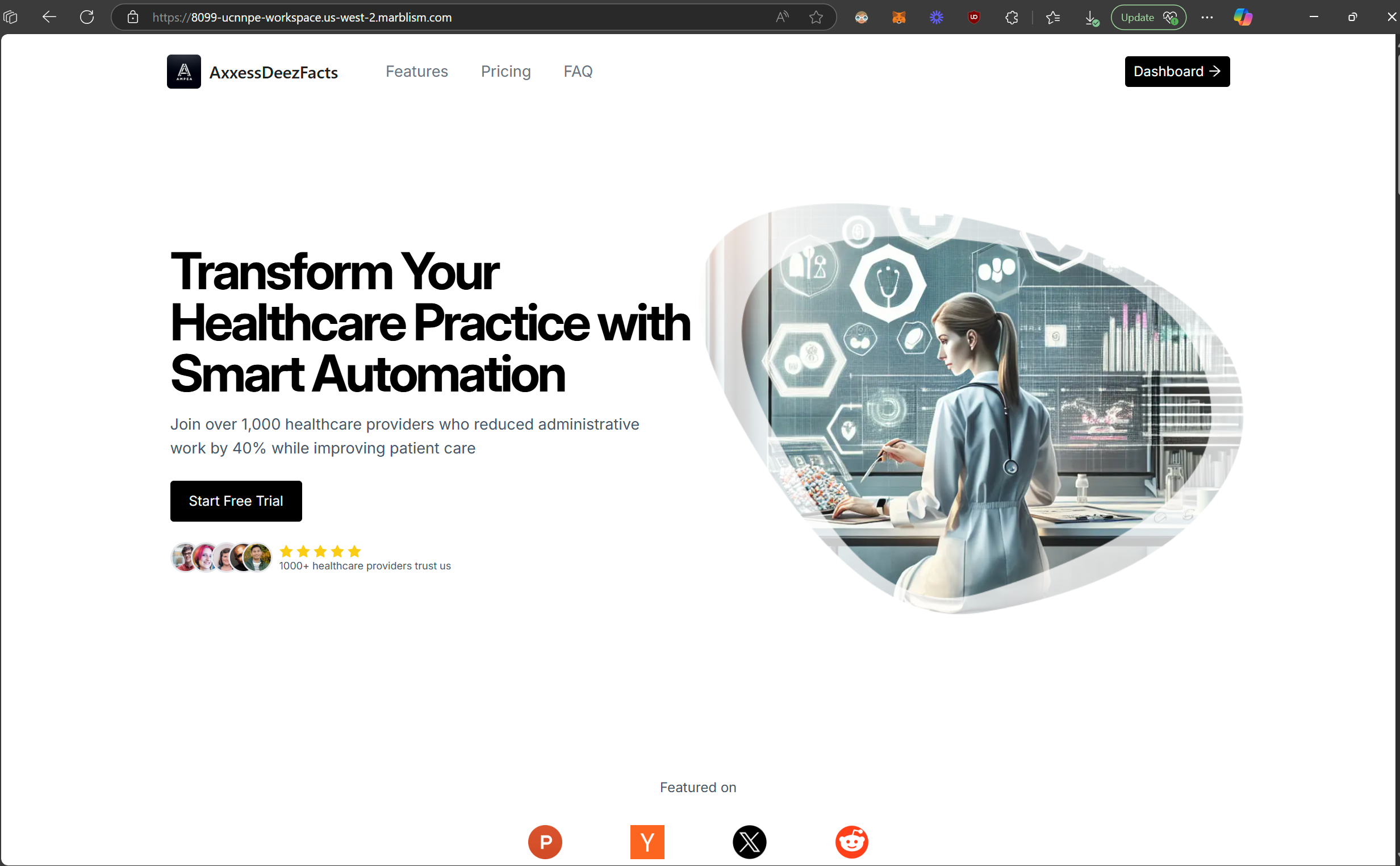The height and width of the screenshot is (866, 1400).
Task: Open browser Settings and more menu
Action: [x=1206, y=17]
